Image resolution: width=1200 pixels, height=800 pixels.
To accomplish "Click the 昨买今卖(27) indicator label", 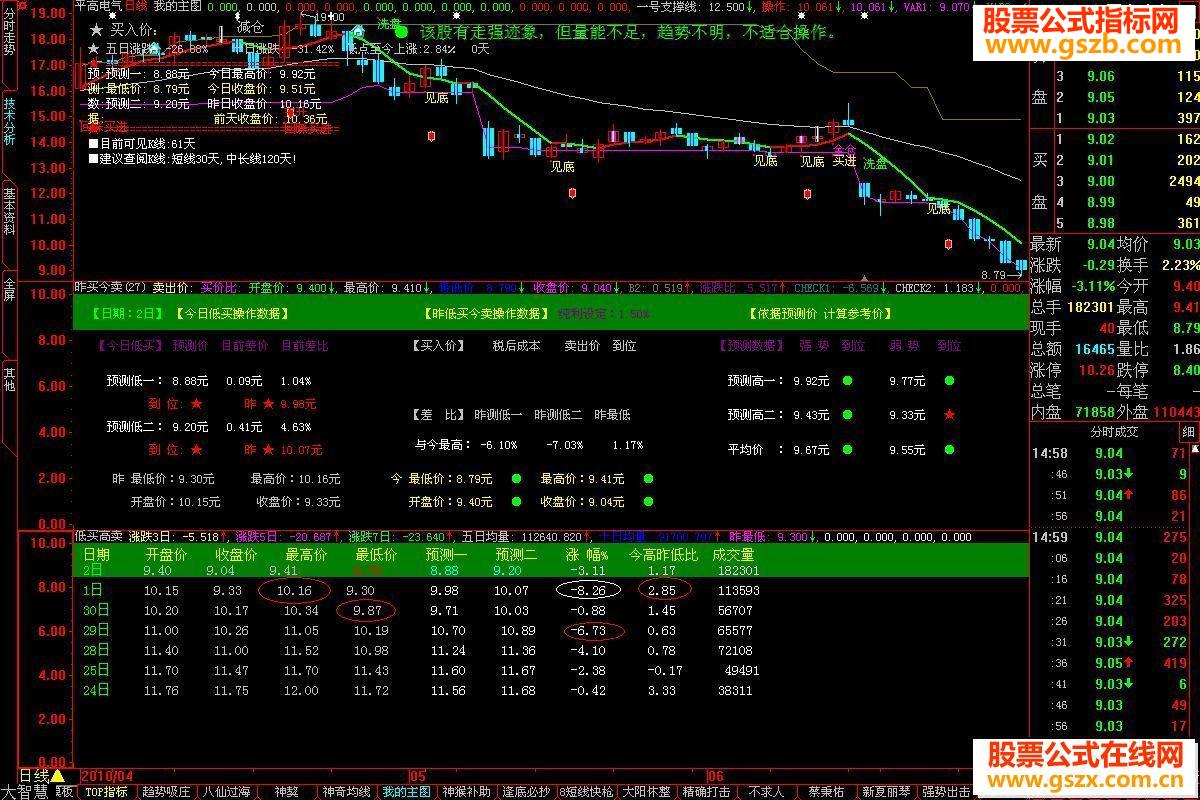I will [x=110, y=288].
